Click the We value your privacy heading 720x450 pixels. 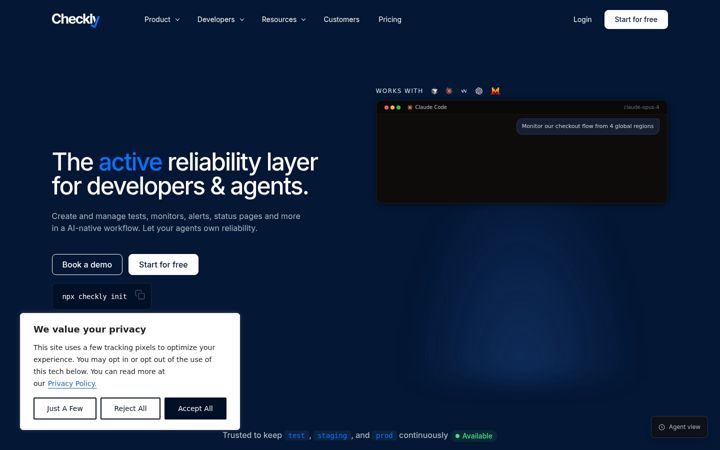point(90,329)
